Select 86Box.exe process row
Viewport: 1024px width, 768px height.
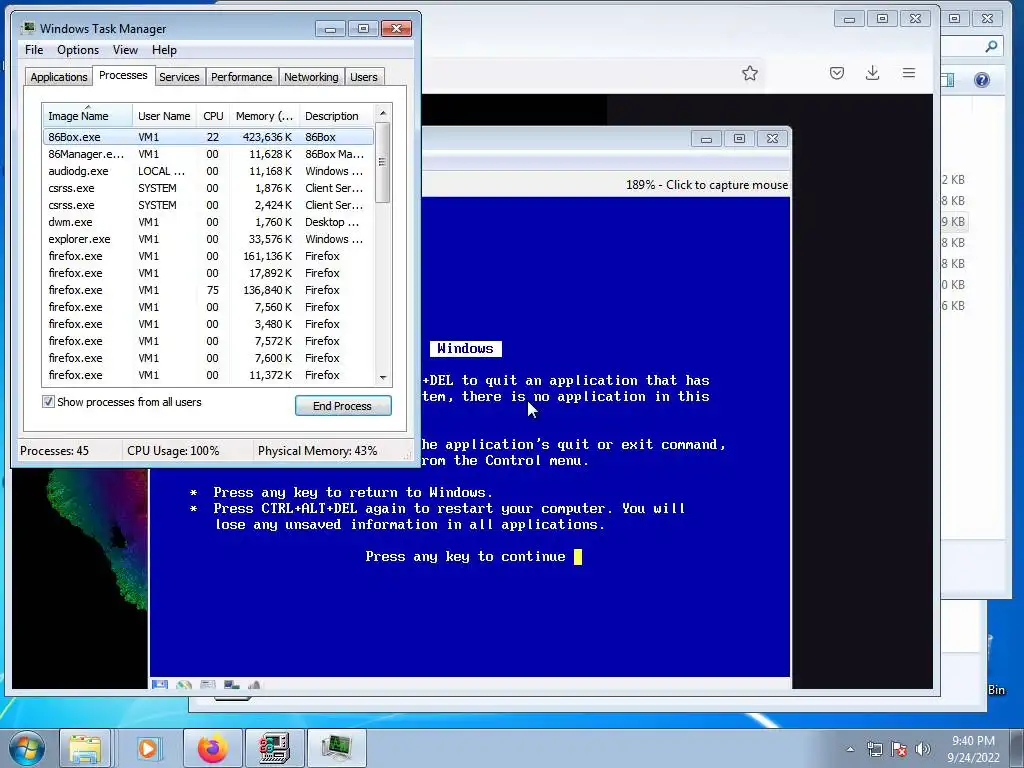208,137
